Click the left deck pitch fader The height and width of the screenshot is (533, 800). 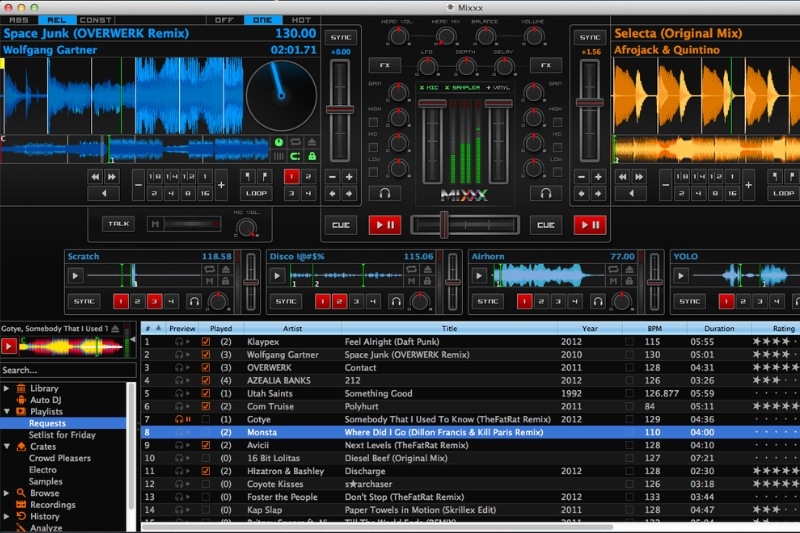point(340,110)
